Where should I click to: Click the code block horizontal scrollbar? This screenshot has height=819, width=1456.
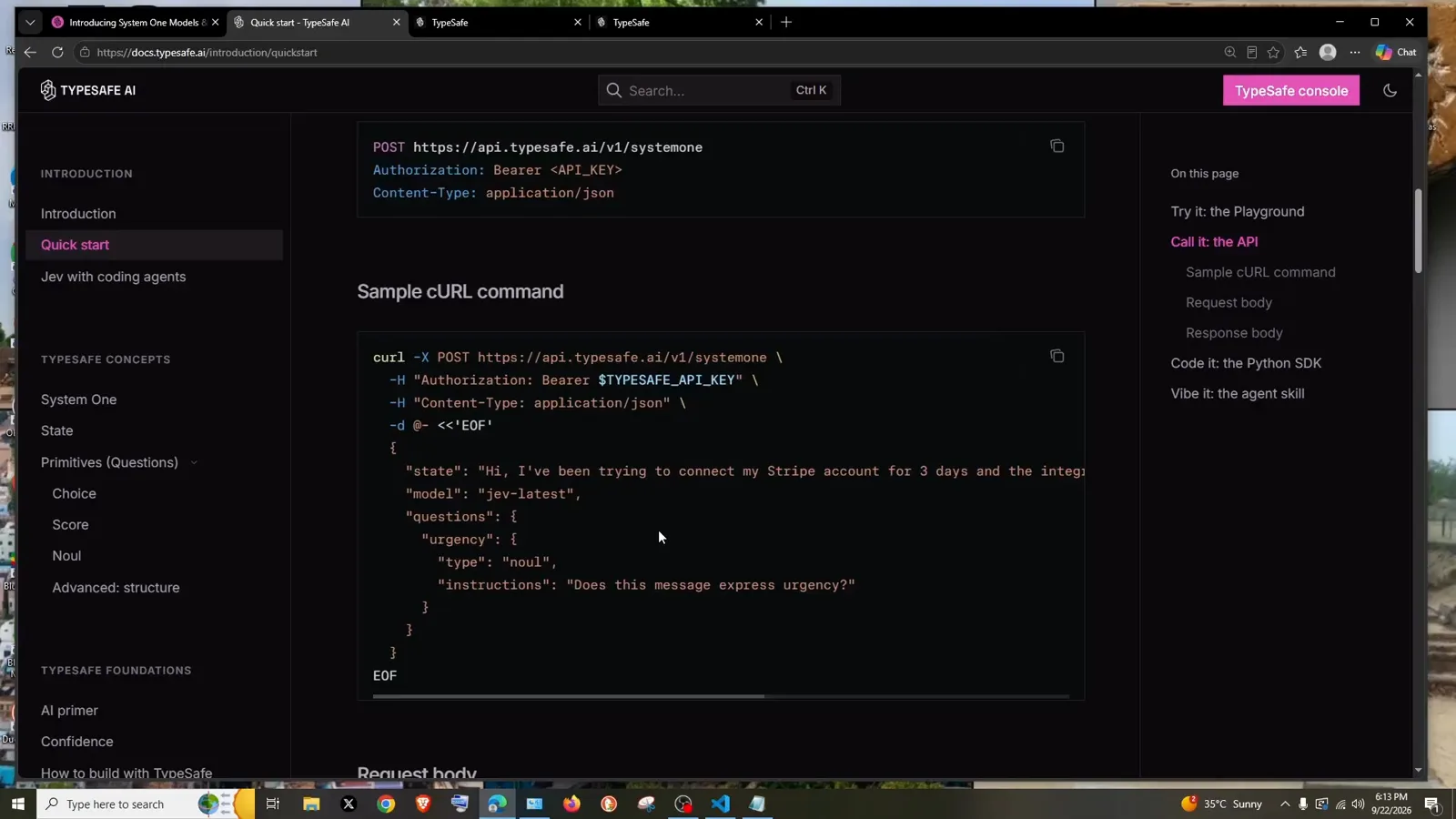[569, 696]
